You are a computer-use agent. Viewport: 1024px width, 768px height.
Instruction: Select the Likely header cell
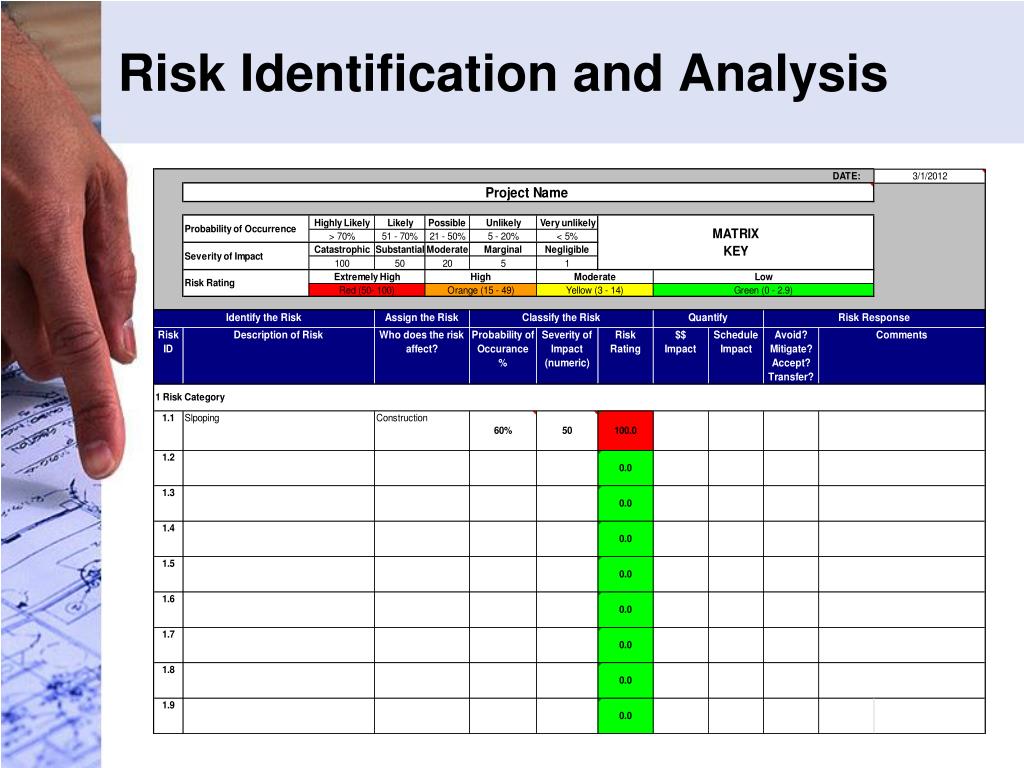coord(400,223)
